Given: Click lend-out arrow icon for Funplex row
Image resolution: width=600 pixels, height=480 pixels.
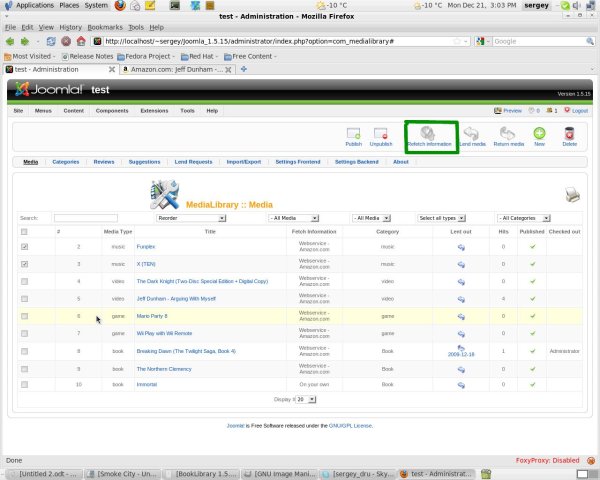Looking at the screenshot, I should click(461, 247).
